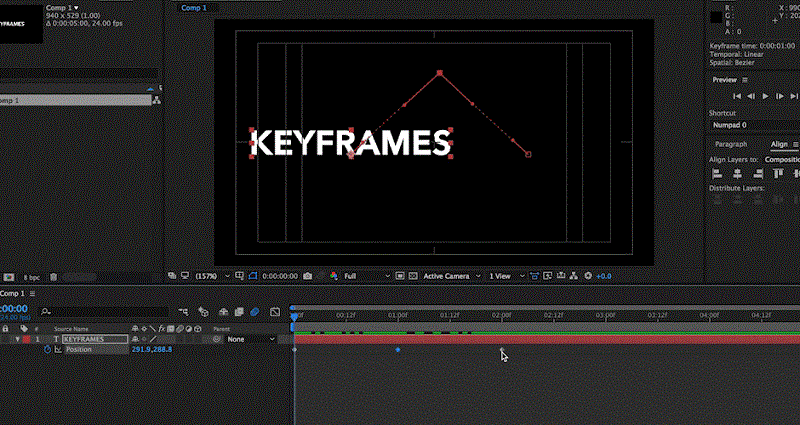Toggle fast previews icon in viewer
800x425 pixels.
point(547,276)
